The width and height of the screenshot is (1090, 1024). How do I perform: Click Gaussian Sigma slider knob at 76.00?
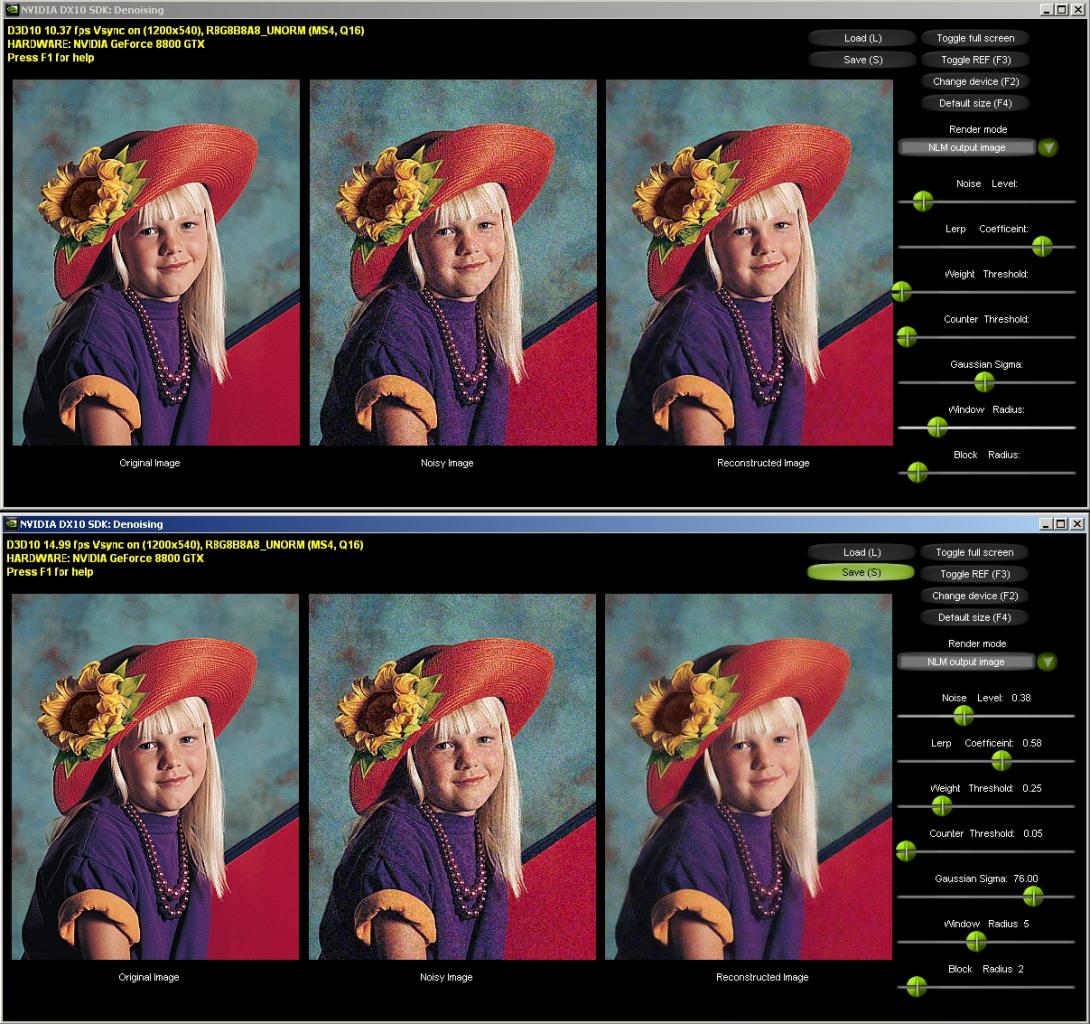[x=1033, y=897]
